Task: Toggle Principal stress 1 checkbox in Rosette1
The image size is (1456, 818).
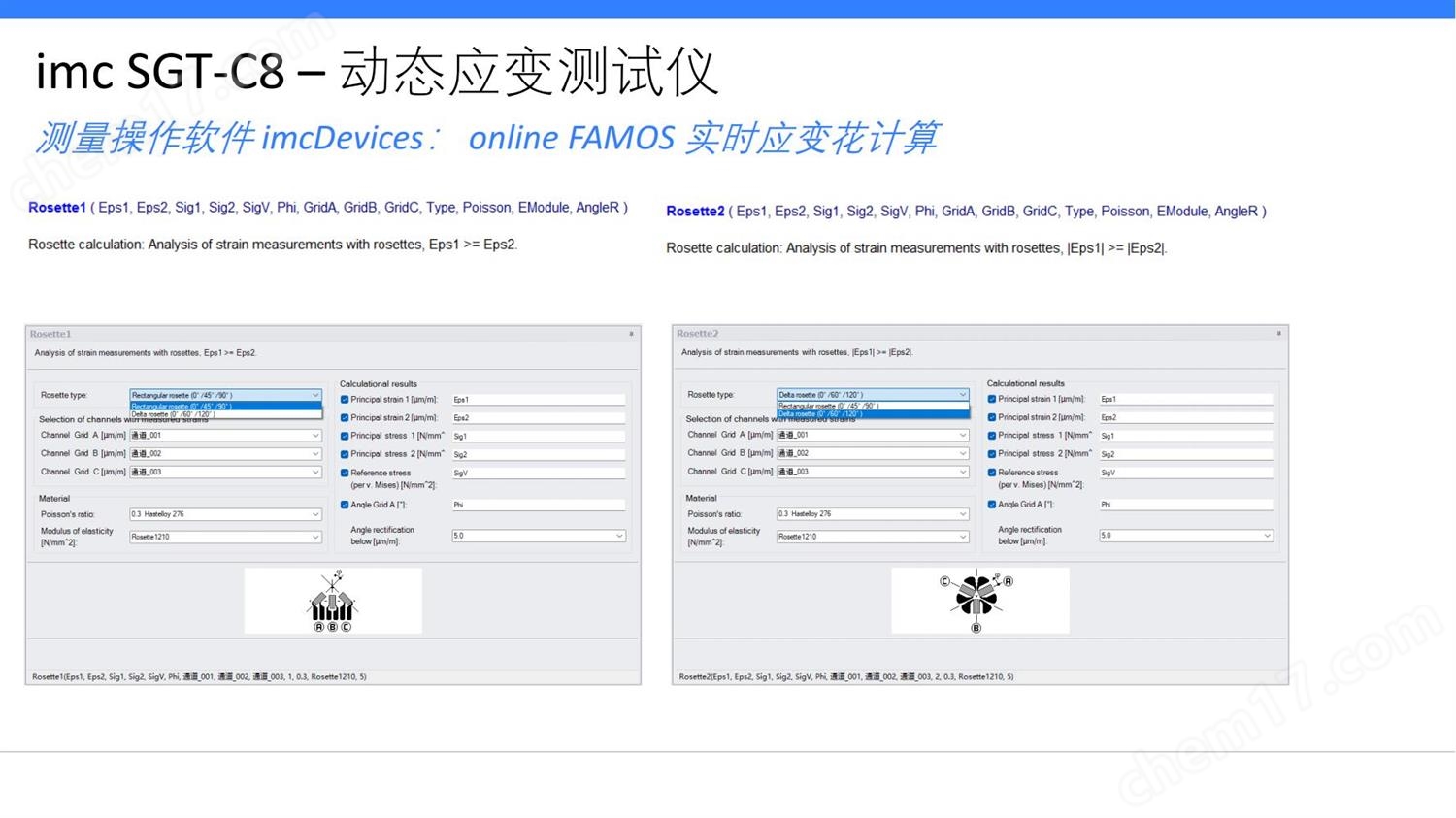Action: click(x=345, y=437)
